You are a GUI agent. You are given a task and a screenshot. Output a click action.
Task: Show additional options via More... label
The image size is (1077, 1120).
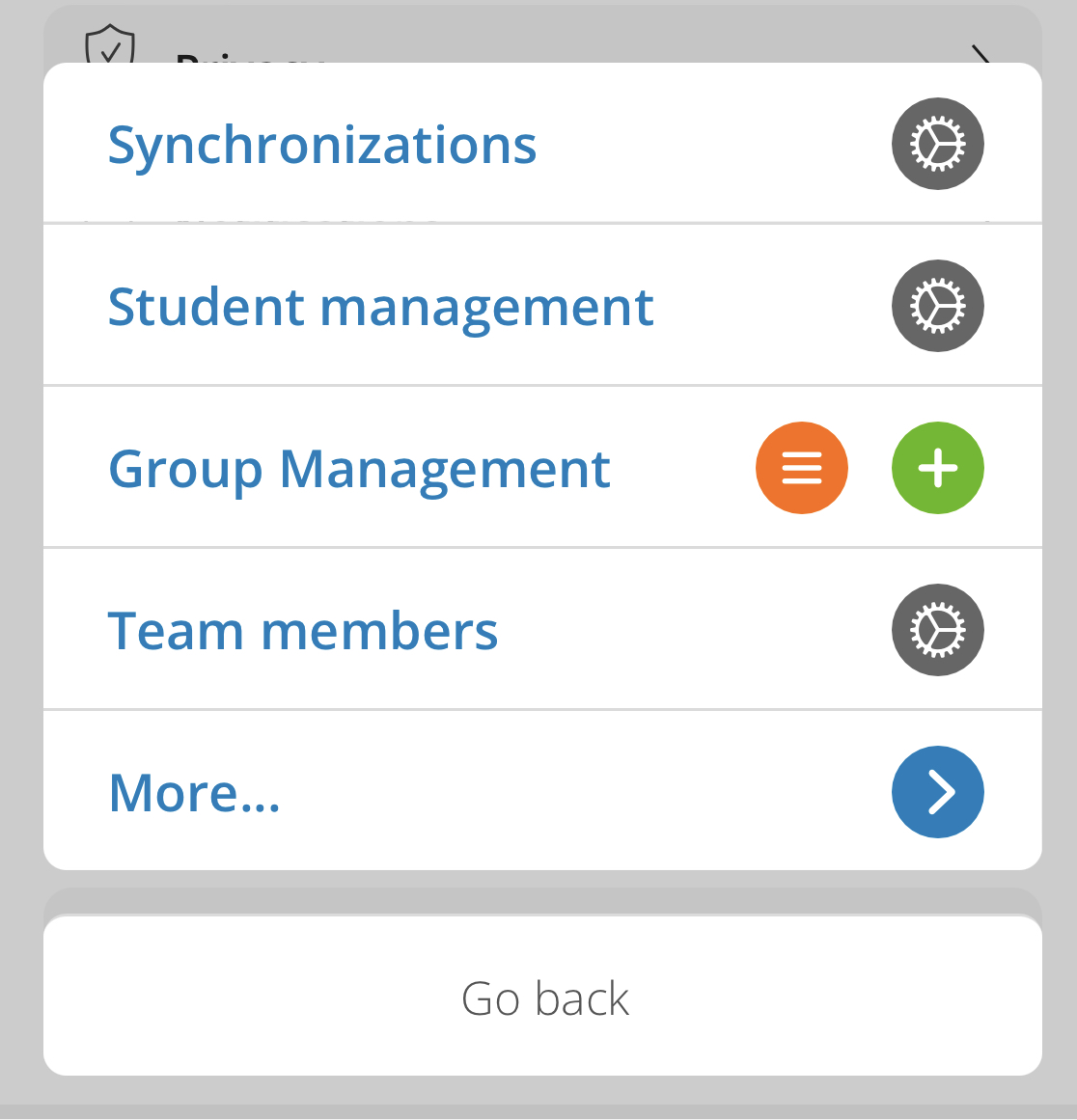pos(194,793)
